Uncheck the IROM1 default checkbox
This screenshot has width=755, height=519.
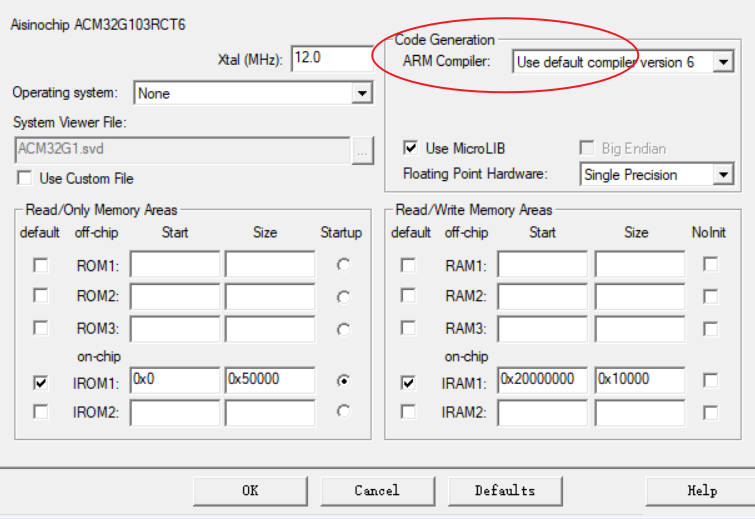[x=40, y=383]
